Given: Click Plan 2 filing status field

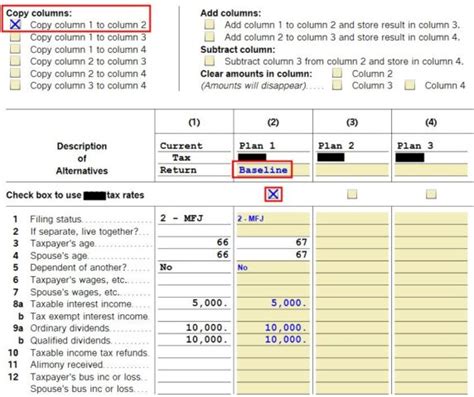Looking at the screenshot, I should pos(352,219).
